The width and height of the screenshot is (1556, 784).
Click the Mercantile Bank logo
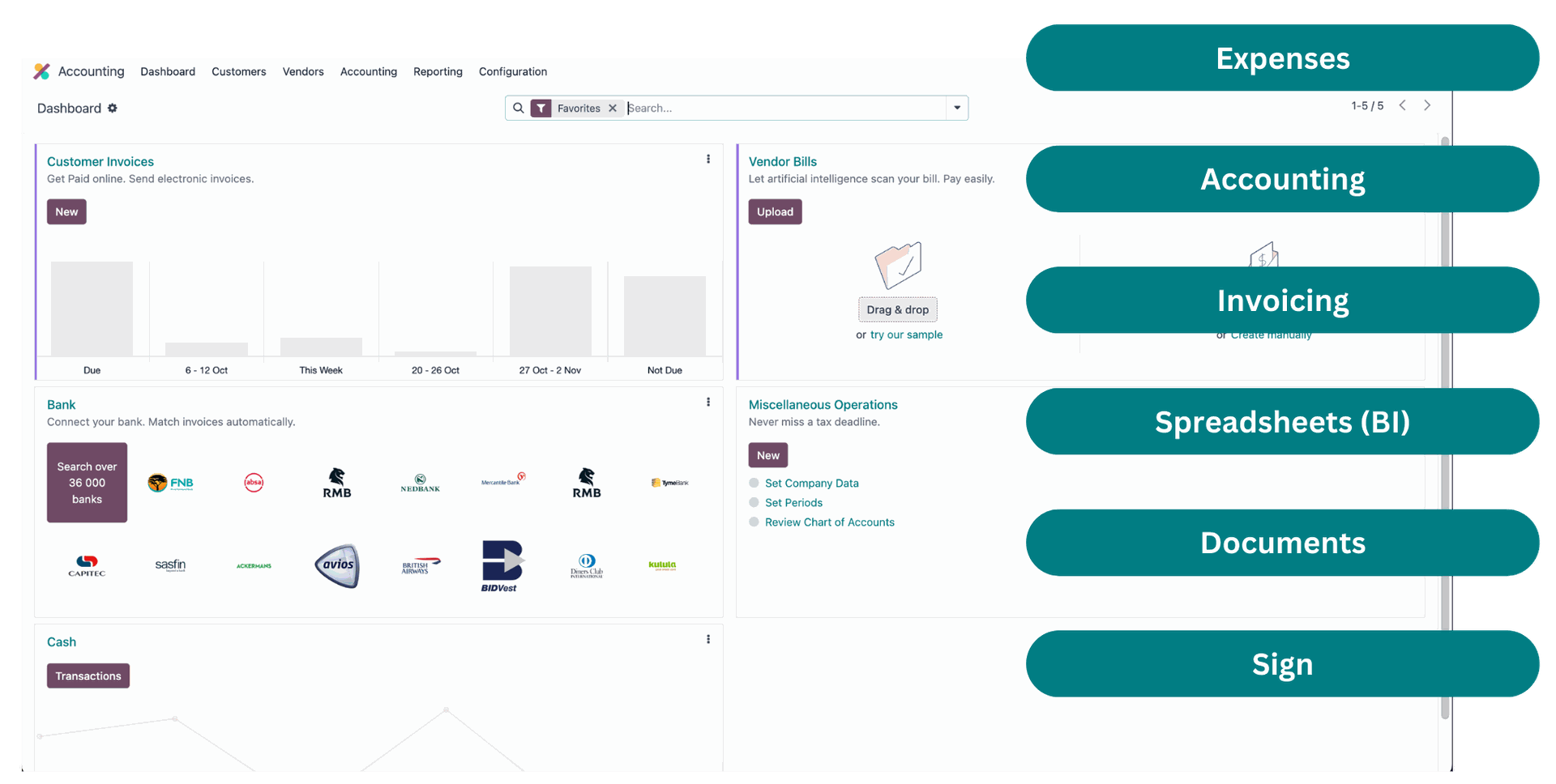(503, 479)
